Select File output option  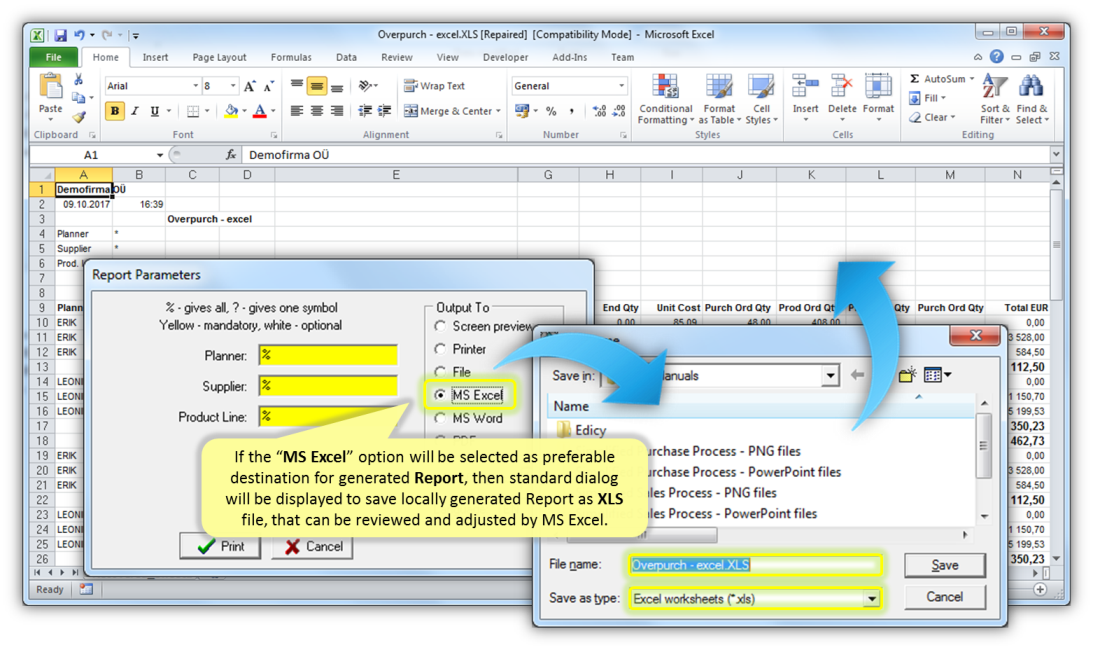[440, 372]
